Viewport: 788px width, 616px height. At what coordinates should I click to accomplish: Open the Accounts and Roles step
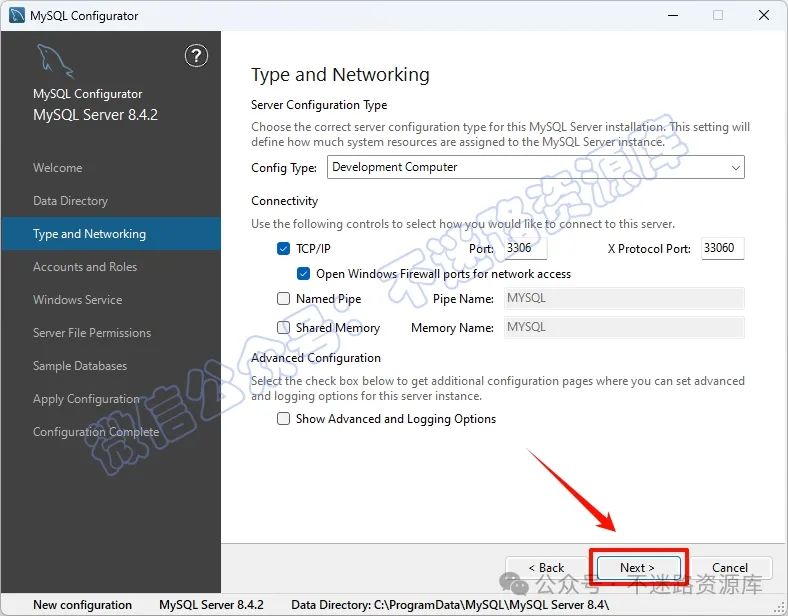[x=85, y=267]
